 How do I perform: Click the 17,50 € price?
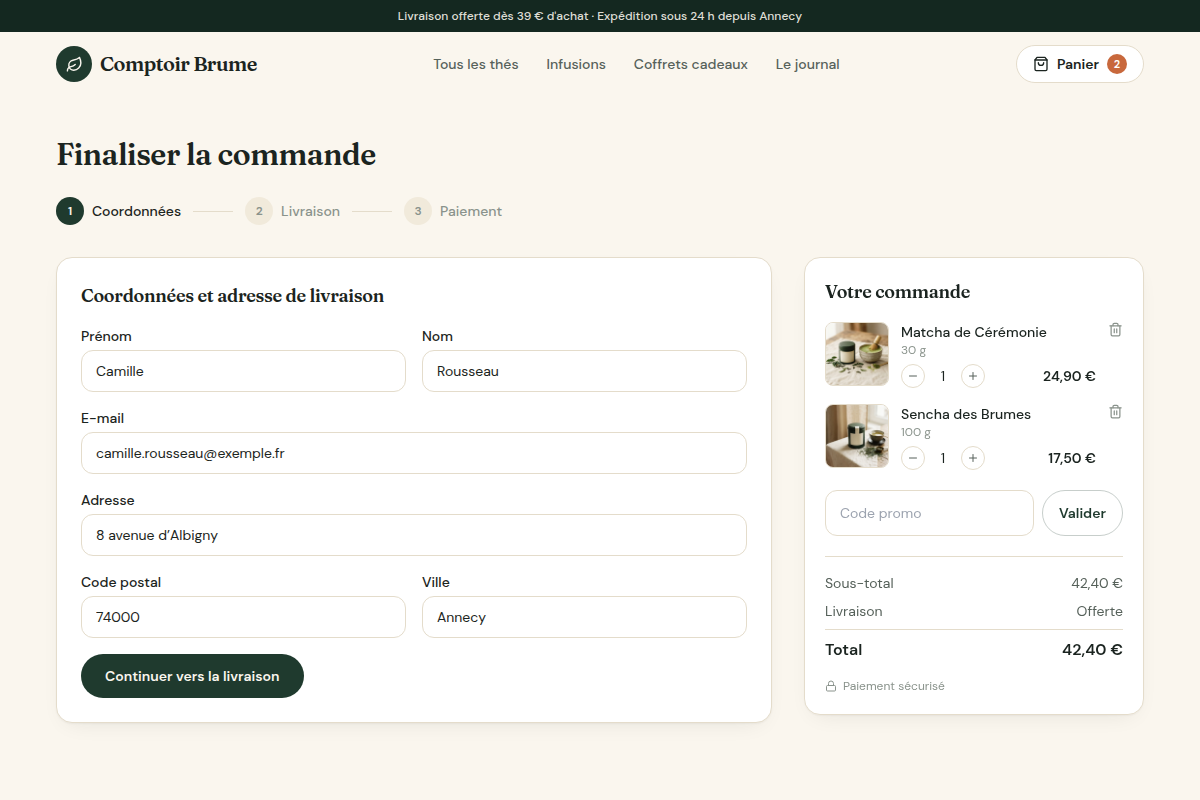[x=1072, y=458]
